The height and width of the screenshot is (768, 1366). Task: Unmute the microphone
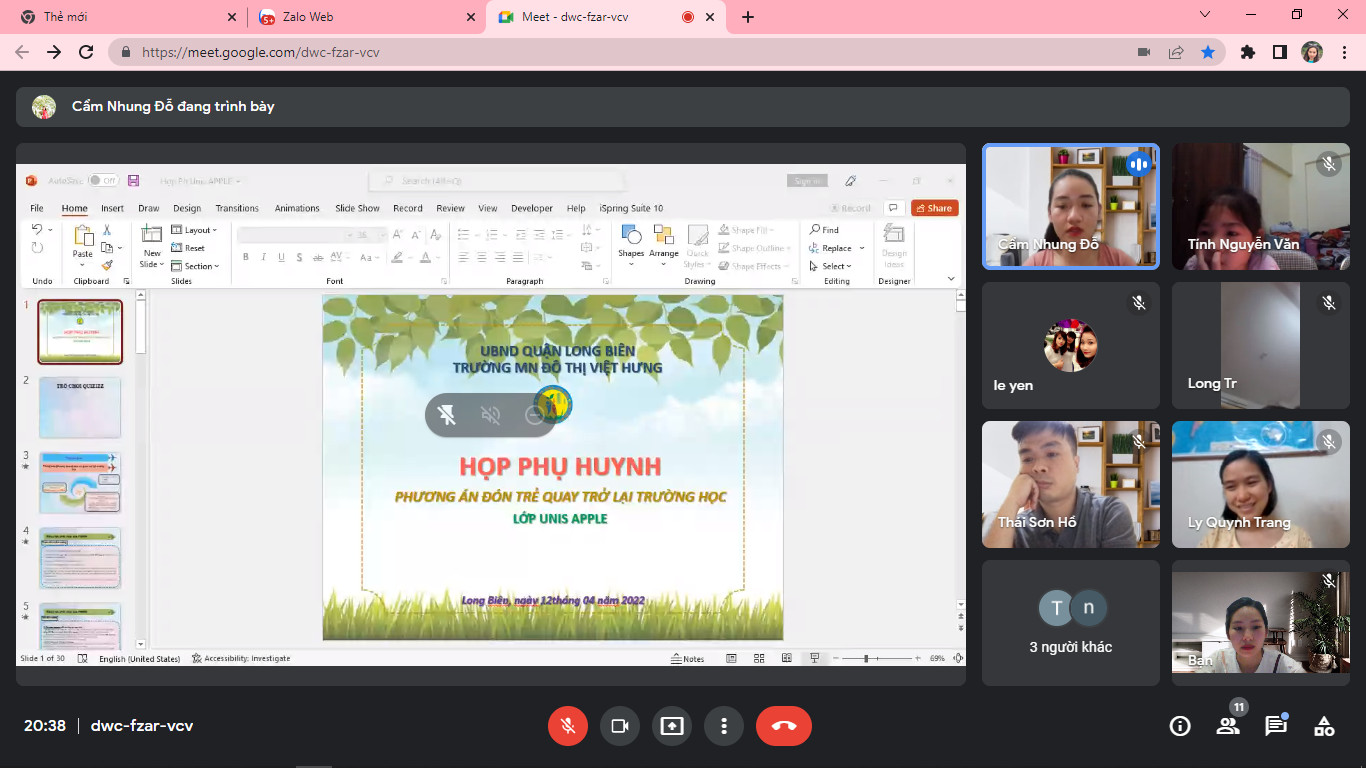click(568, 726)
